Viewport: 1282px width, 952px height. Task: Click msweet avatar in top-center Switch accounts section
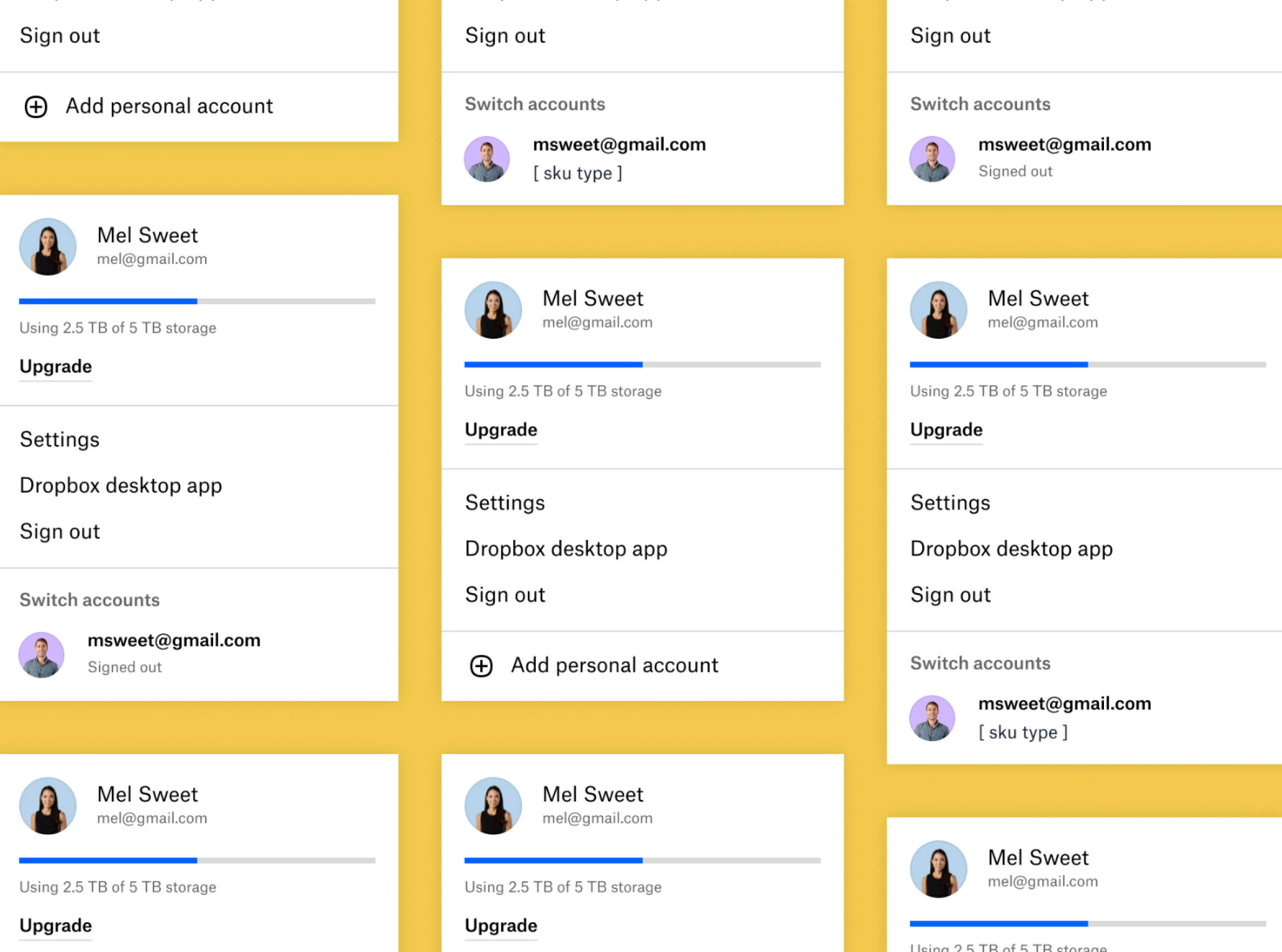point(487,159)
